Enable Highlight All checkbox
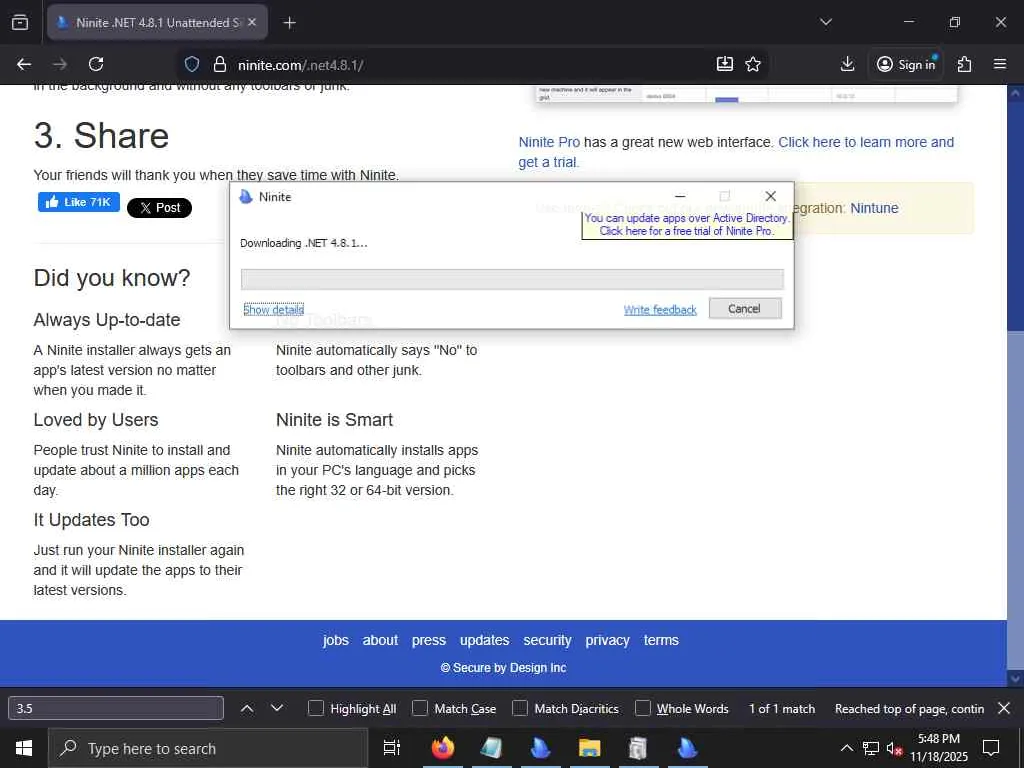Viewport: 1024px width, 768px height. [x=315, y=709]
